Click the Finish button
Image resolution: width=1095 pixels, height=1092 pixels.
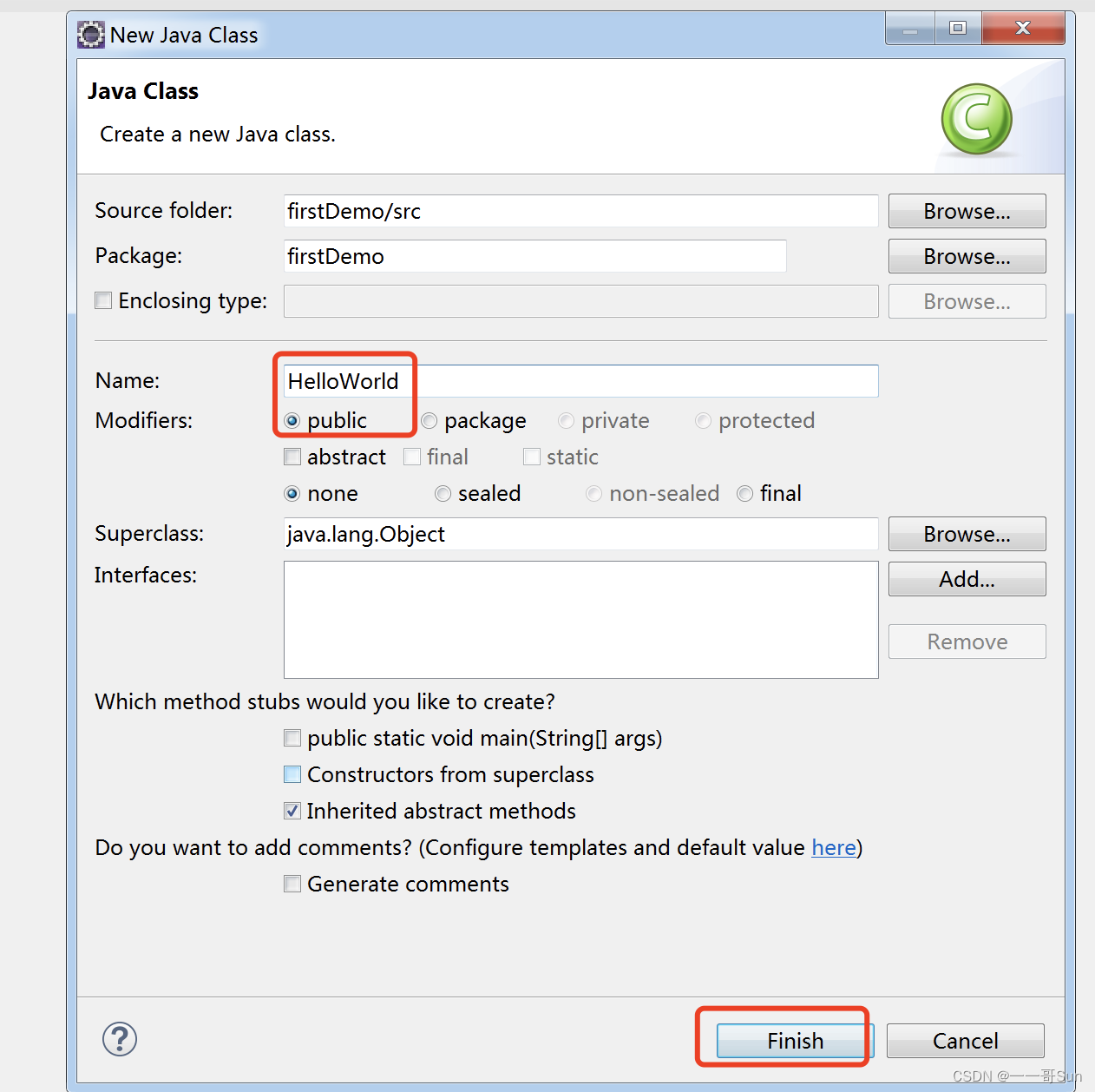click(x=795, y=1041)
